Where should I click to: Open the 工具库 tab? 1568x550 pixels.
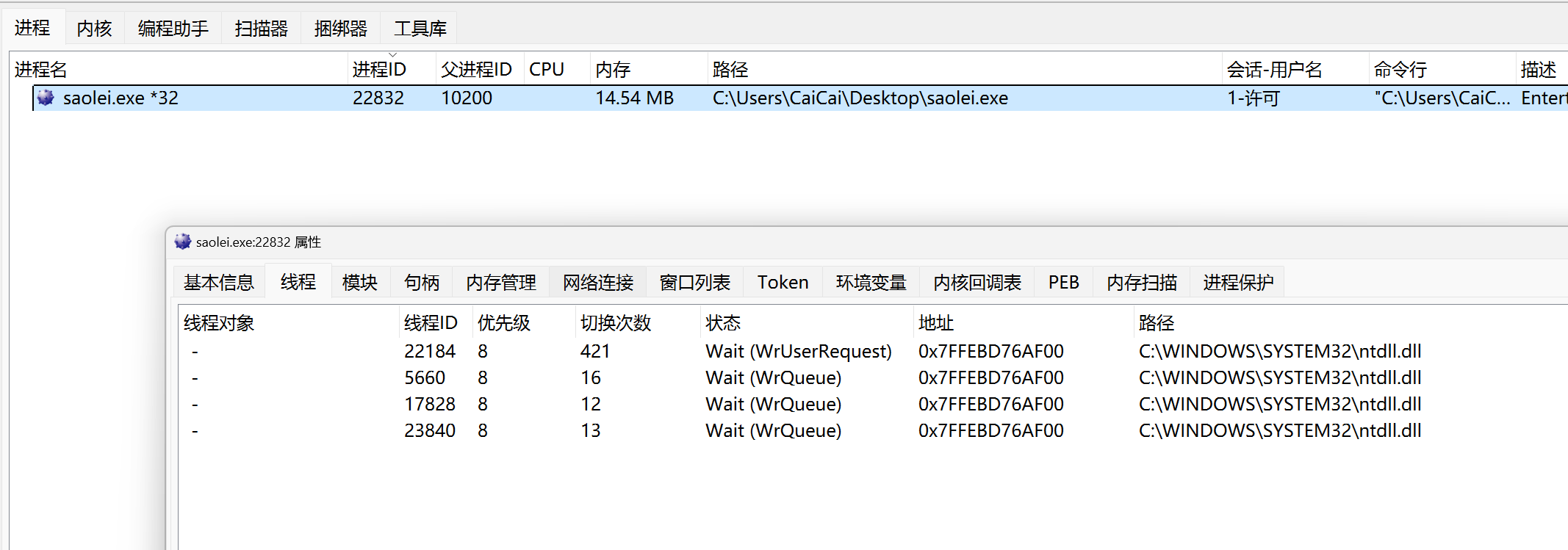pyautogui.click(x=420, y=28)
